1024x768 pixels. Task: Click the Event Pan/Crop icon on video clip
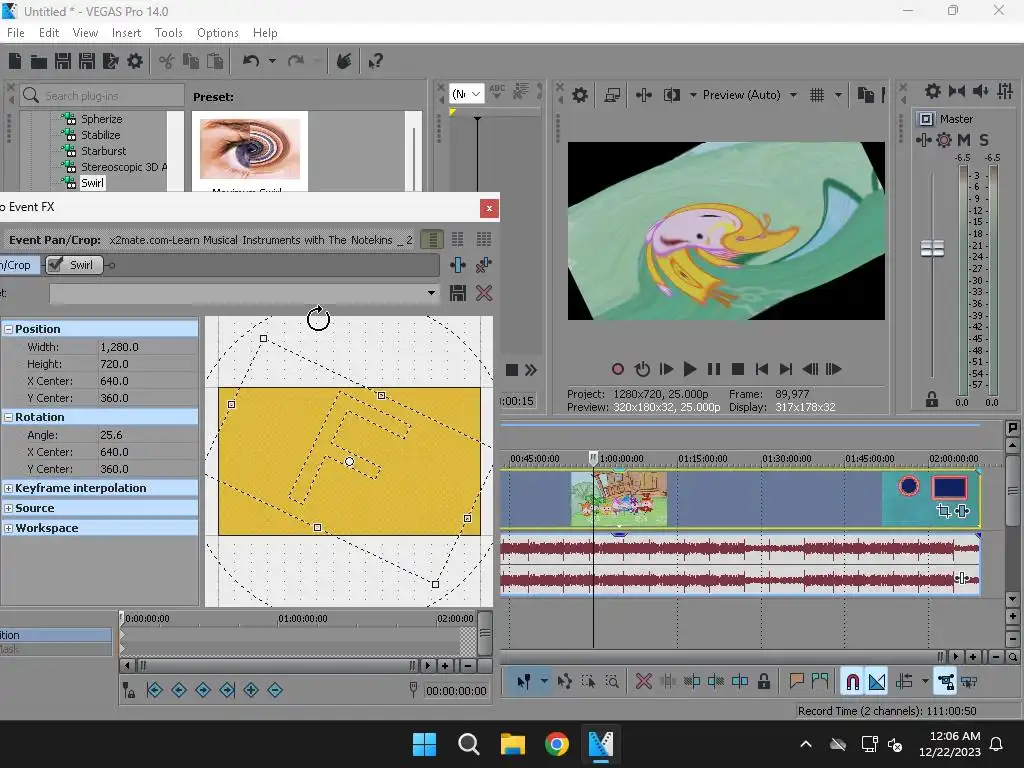(x=943, y=511)
